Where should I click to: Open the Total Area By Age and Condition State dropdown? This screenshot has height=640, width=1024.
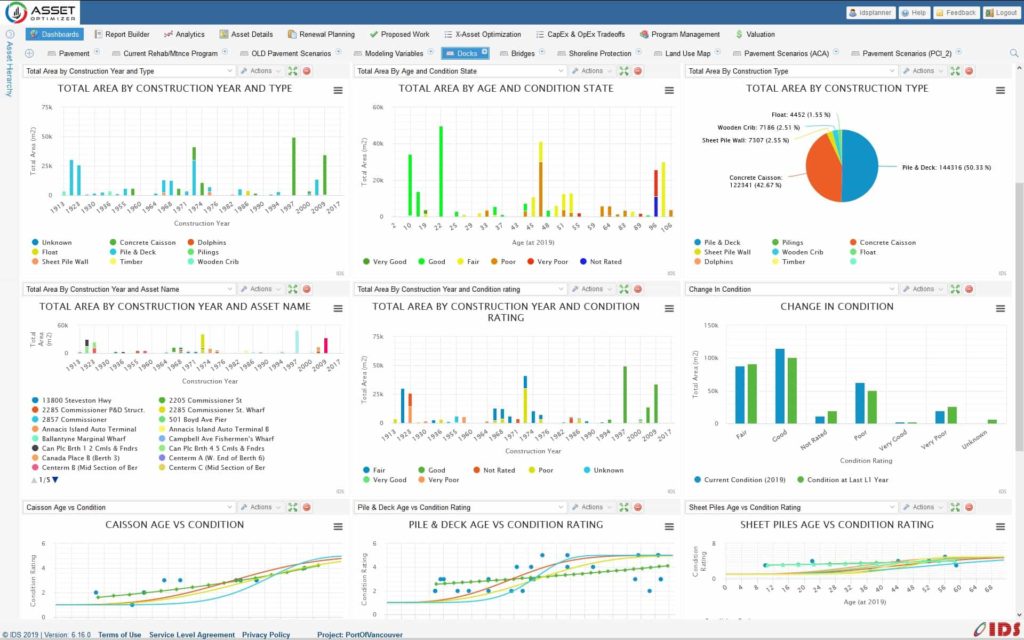click(x=461, y=71)
